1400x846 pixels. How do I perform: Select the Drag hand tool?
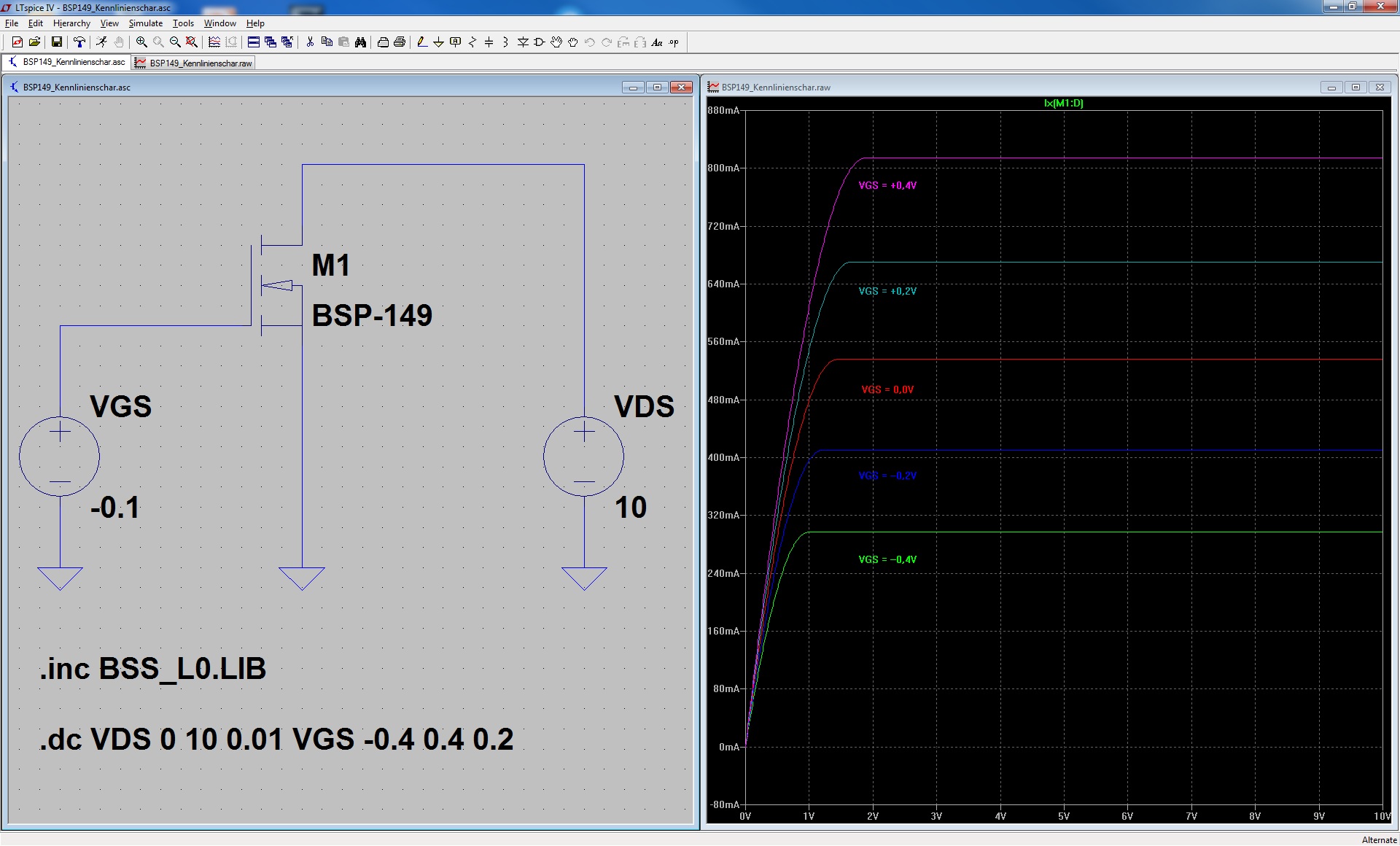[x=573, y=42]
